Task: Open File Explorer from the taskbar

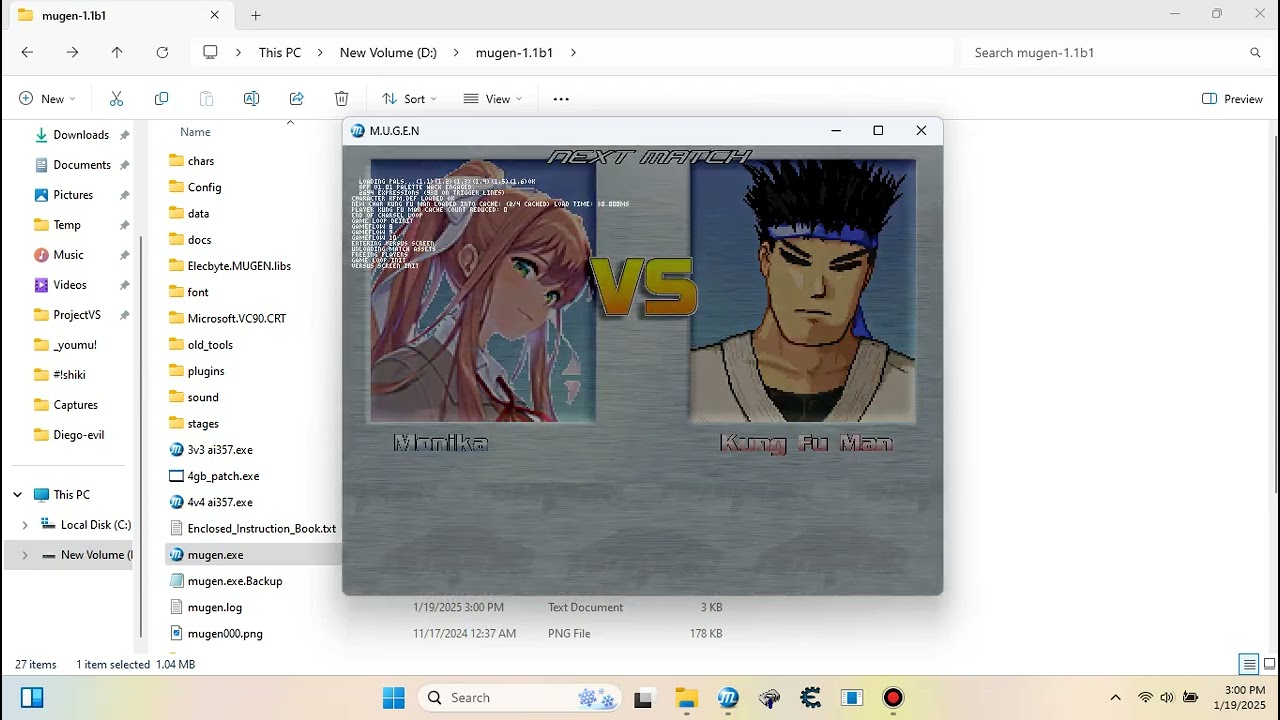Action: 686,698
